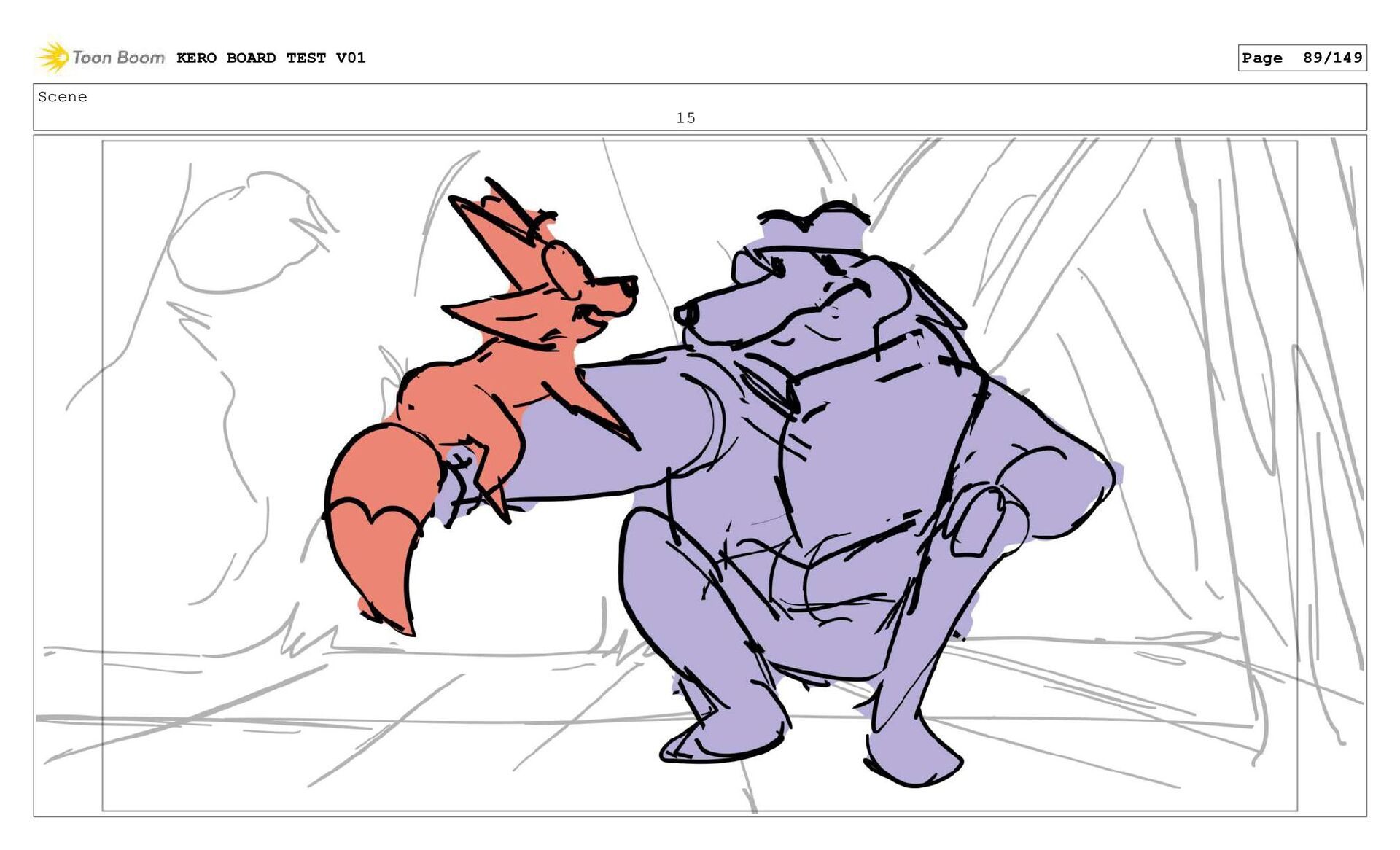Click the purple bear's snout nose
This screenshot has width=1400, height=850.
(x=685, y=314)
